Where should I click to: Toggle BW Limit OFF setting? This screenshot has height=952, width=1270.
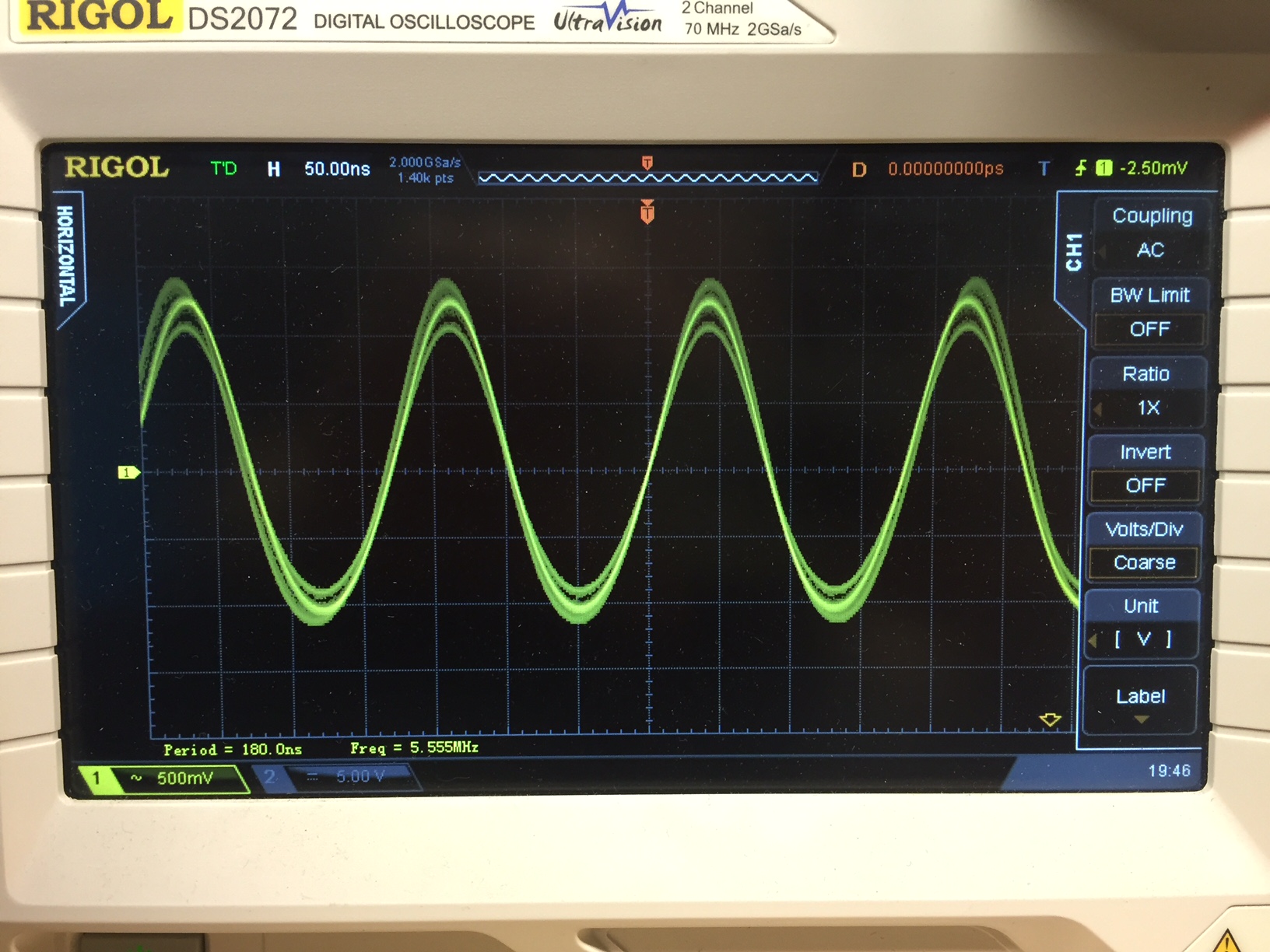tap(1149, 312)
